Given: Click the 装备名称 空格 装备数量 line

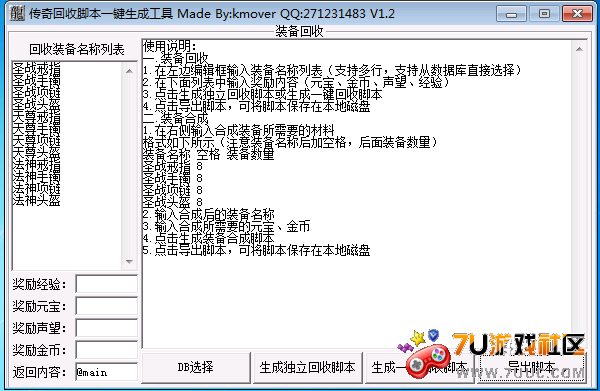Looking at the screenshot, I should point(209,154).
